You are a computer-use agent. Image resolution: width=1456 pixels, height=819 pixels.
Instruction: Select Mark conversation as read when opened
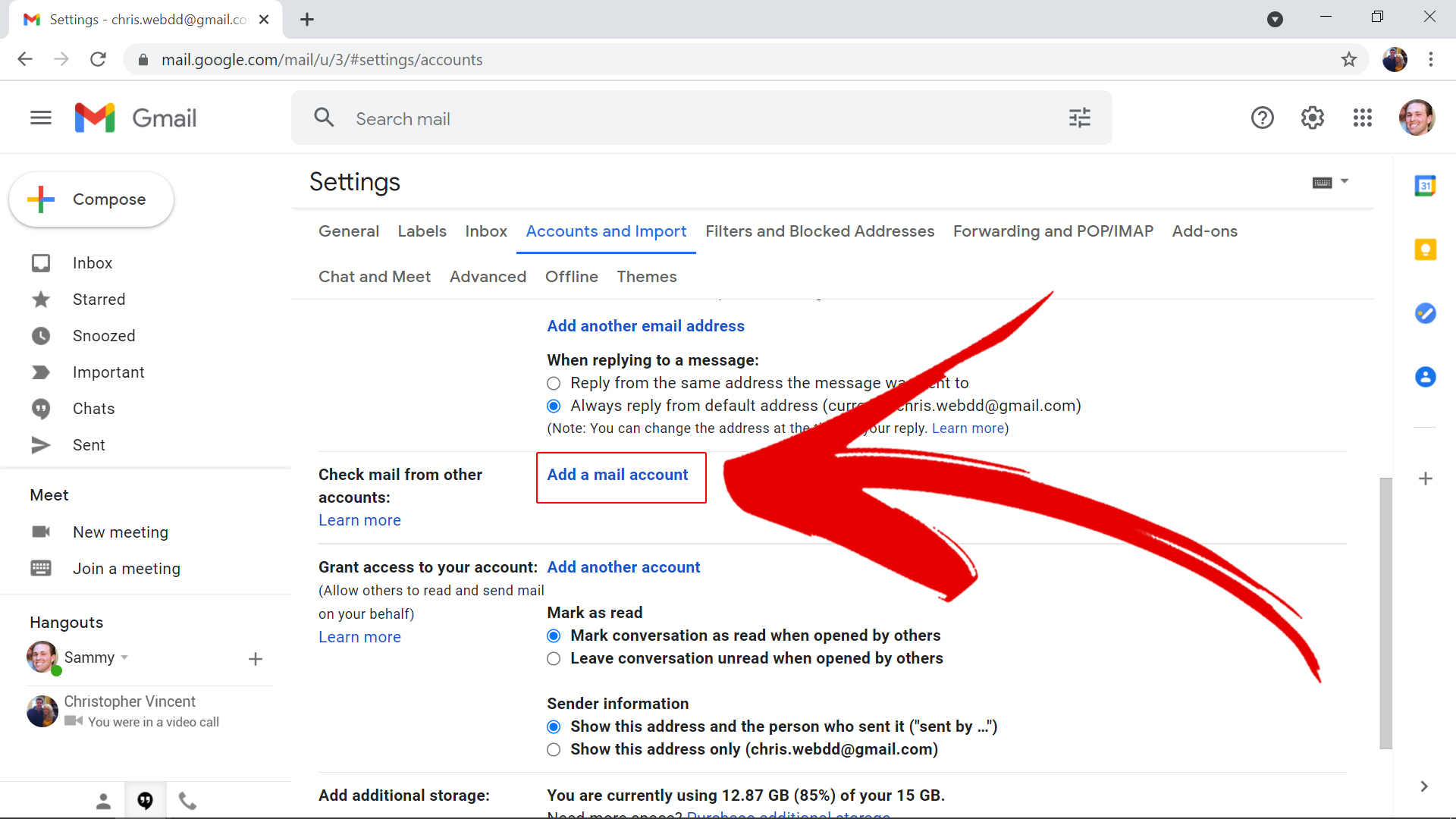pos(554,636)
